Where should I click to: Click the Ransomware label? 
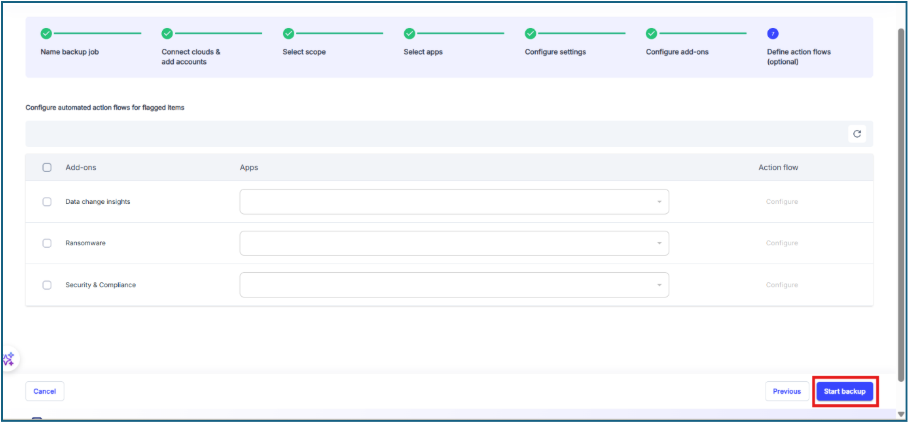85,243
